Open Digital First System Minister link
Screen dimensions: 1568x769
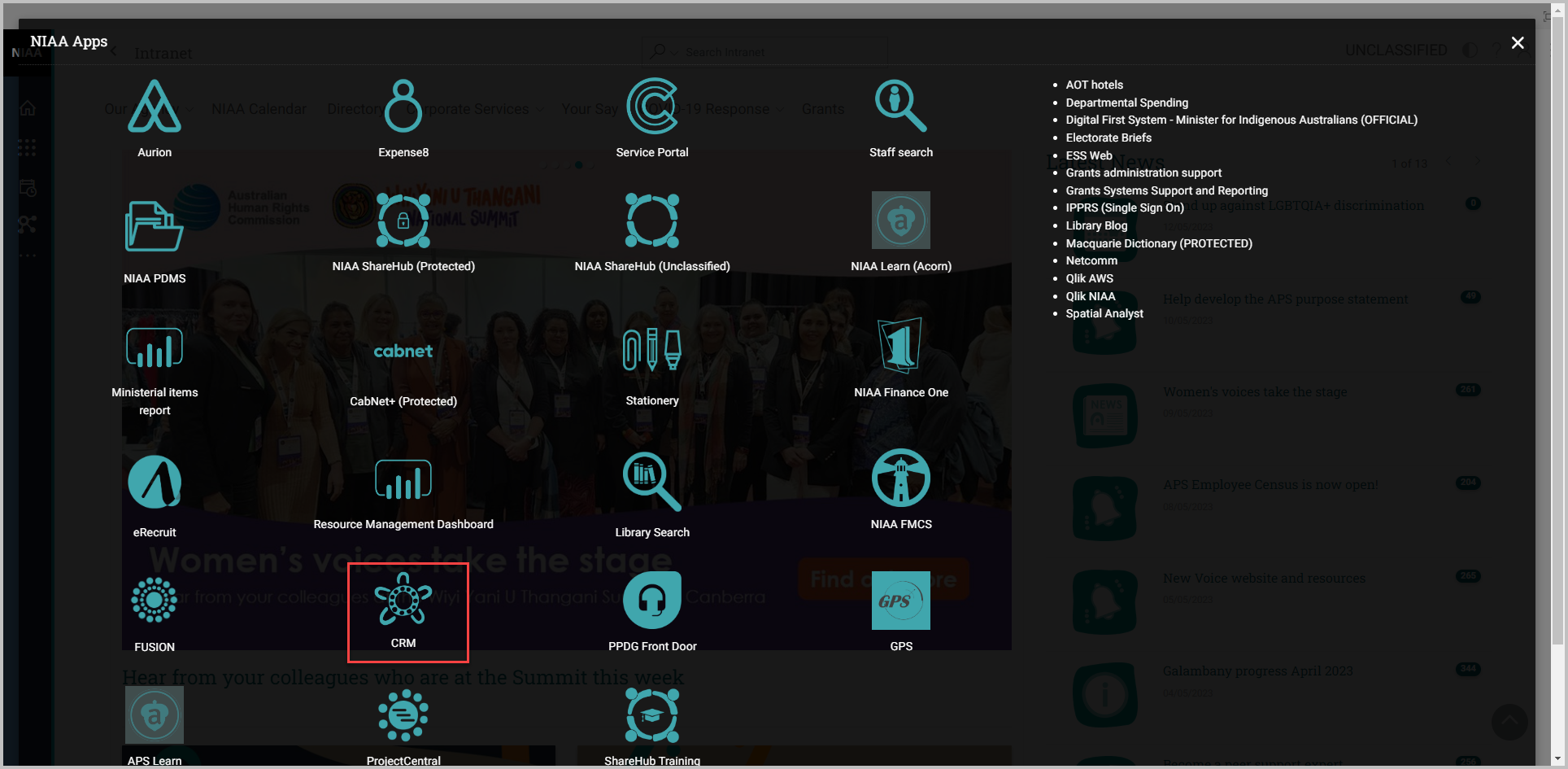click(x=1242, y=120)
